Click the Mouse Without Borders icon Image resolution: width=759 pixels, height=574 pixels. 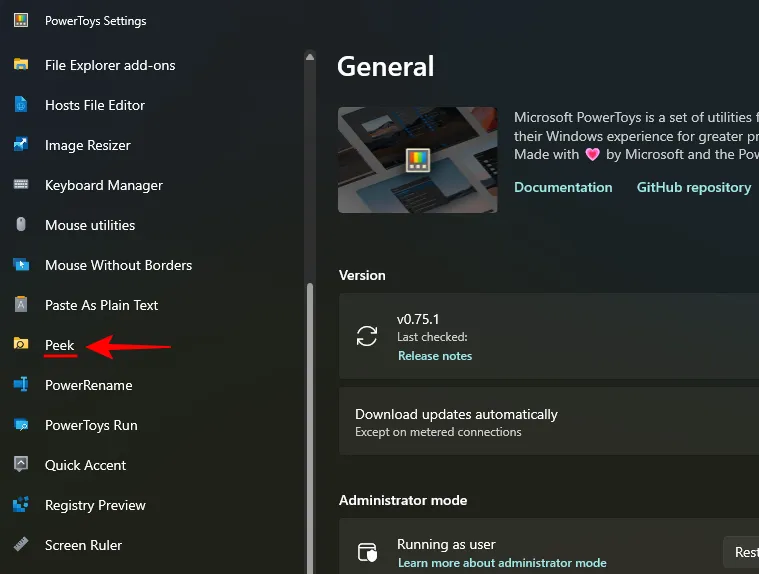point(21,265)
